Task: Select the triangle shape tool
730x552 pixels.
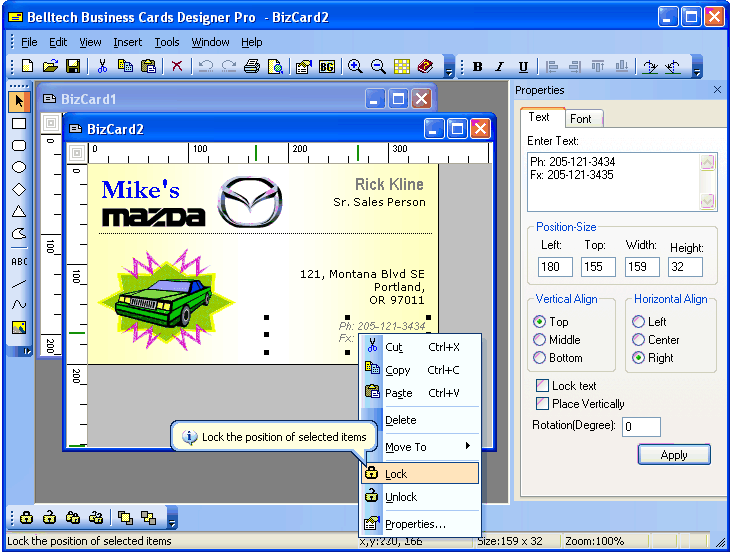Action: tap(19, 211)
